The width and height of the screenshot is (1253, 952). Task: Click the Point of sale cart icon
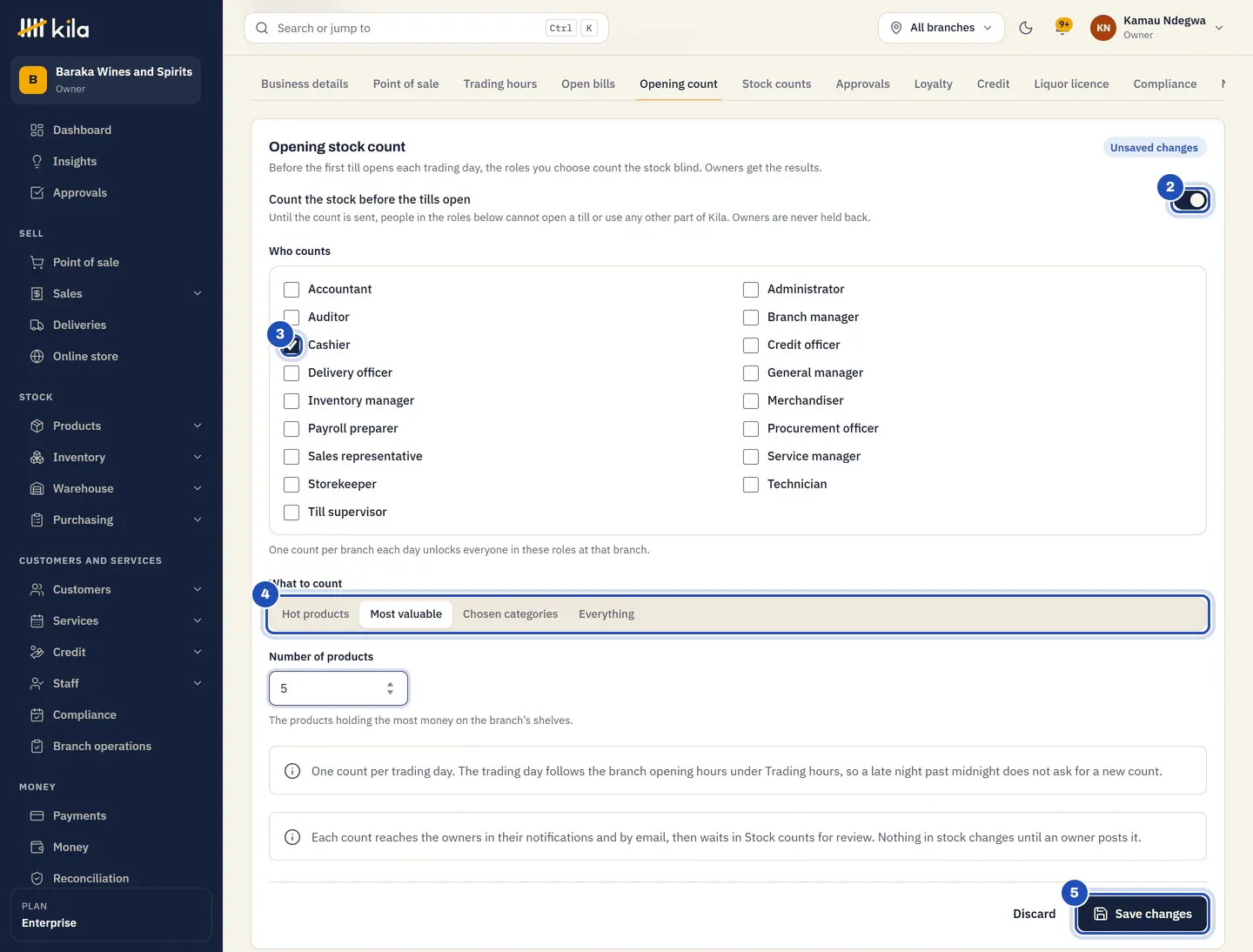[37, 262]
